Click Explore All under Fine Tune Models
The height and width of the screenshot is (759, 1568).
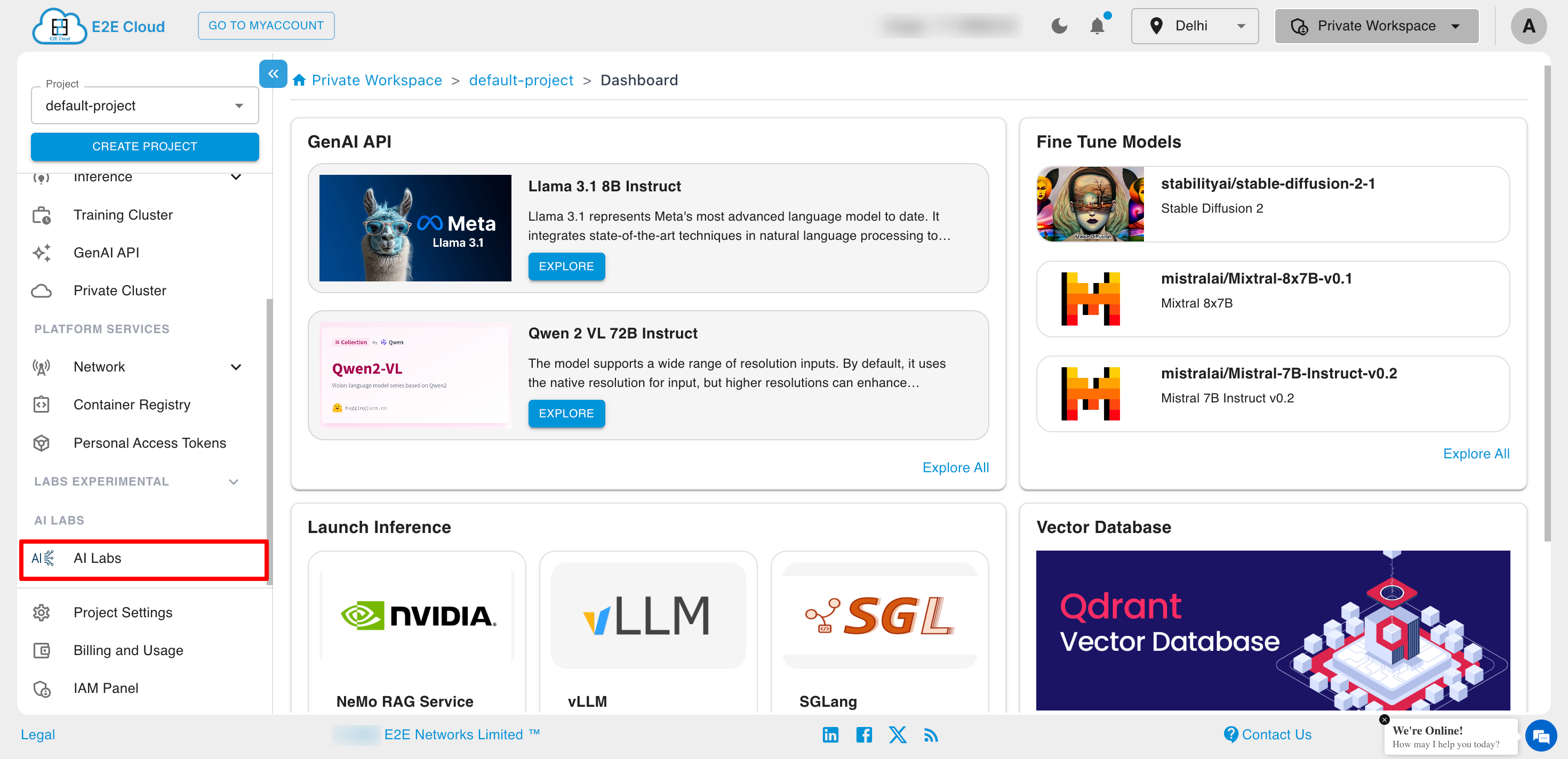pos(1476,454)
